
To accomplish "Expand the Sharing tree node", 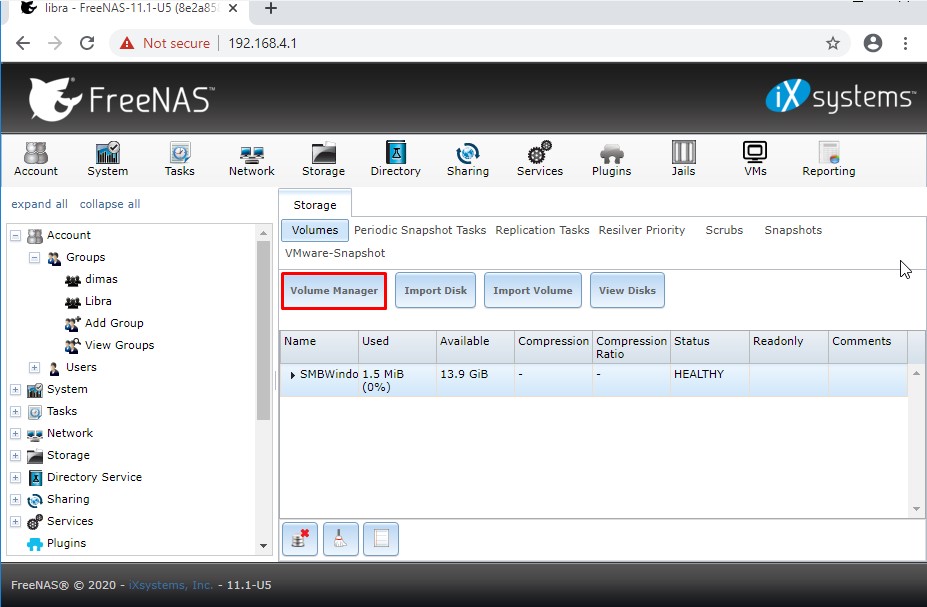I will [x=15, y=499].
